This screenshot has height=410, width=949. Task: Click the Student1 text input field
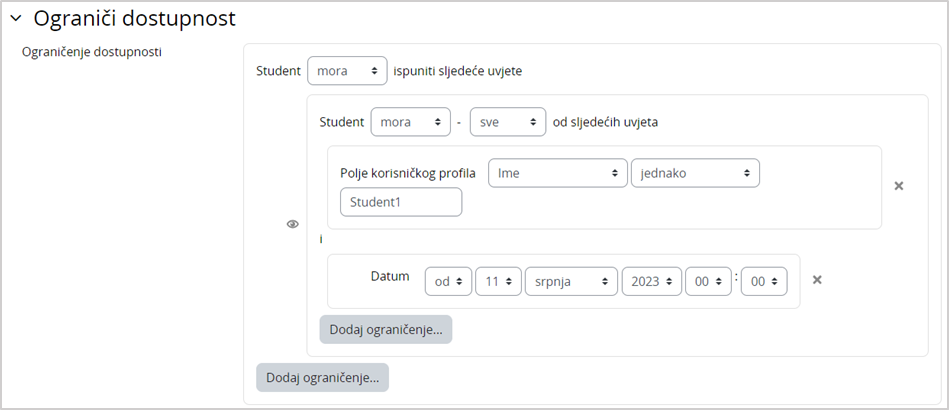[401, 202]
